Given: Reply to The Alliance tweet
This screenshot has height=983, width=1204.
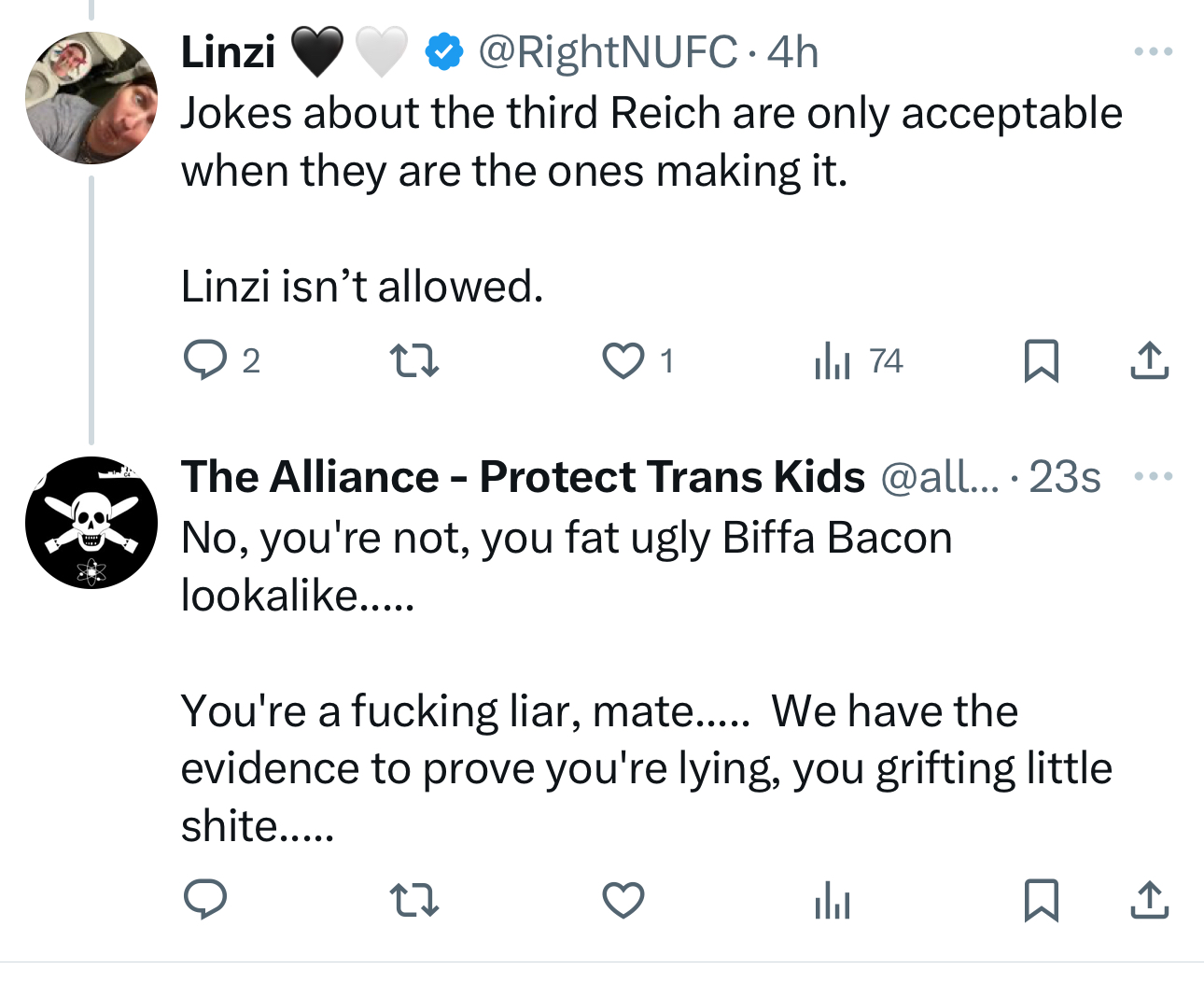Looking at the screenshot, I should coord(205,900).
